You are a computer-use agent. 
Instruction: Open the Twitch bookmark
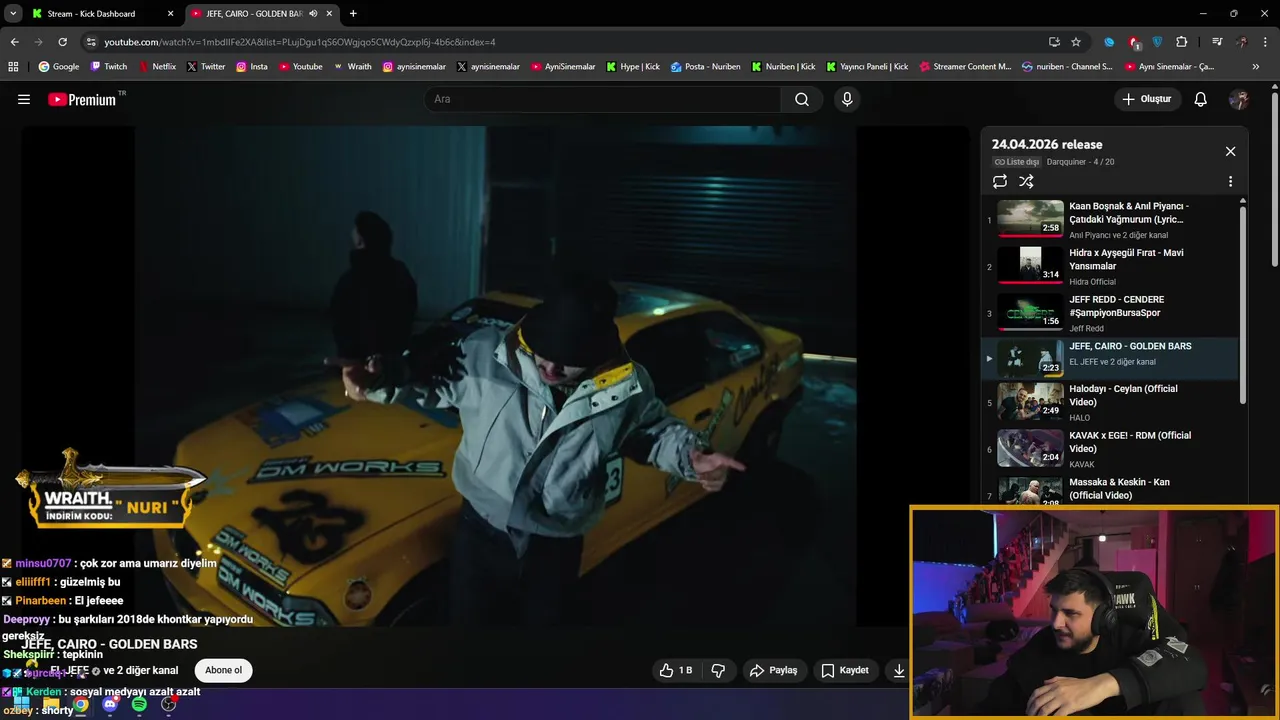tap(109, 67)
